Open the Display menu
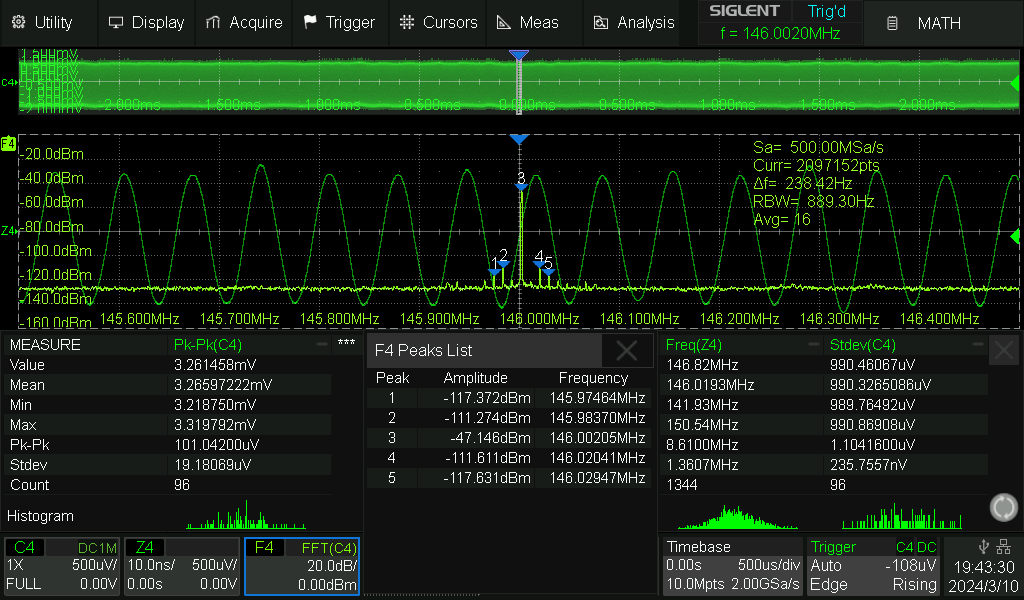Screen dimensions: 1024x600 point(146,22)
